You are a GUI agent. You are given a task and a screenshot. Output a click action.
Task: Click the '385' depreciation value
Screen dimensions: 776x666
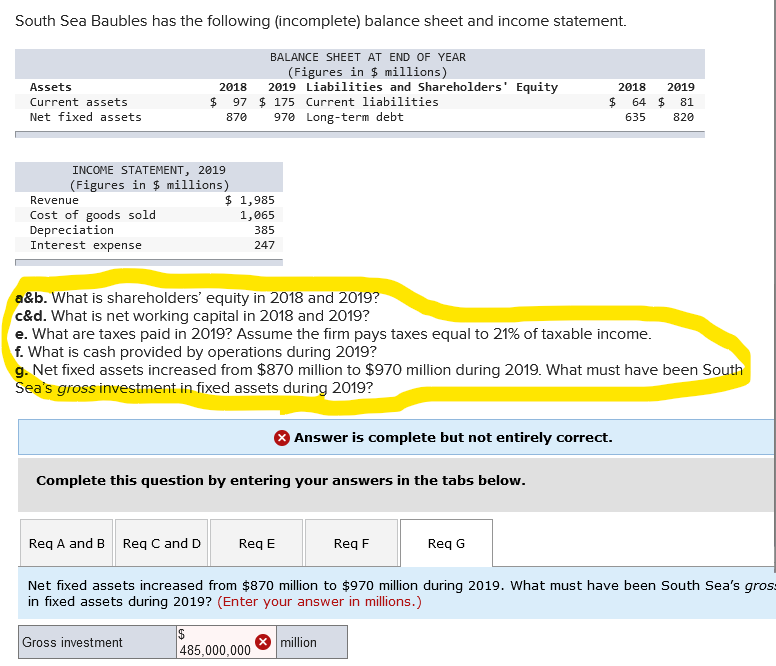pyautogui.click(x=264, y=230)
